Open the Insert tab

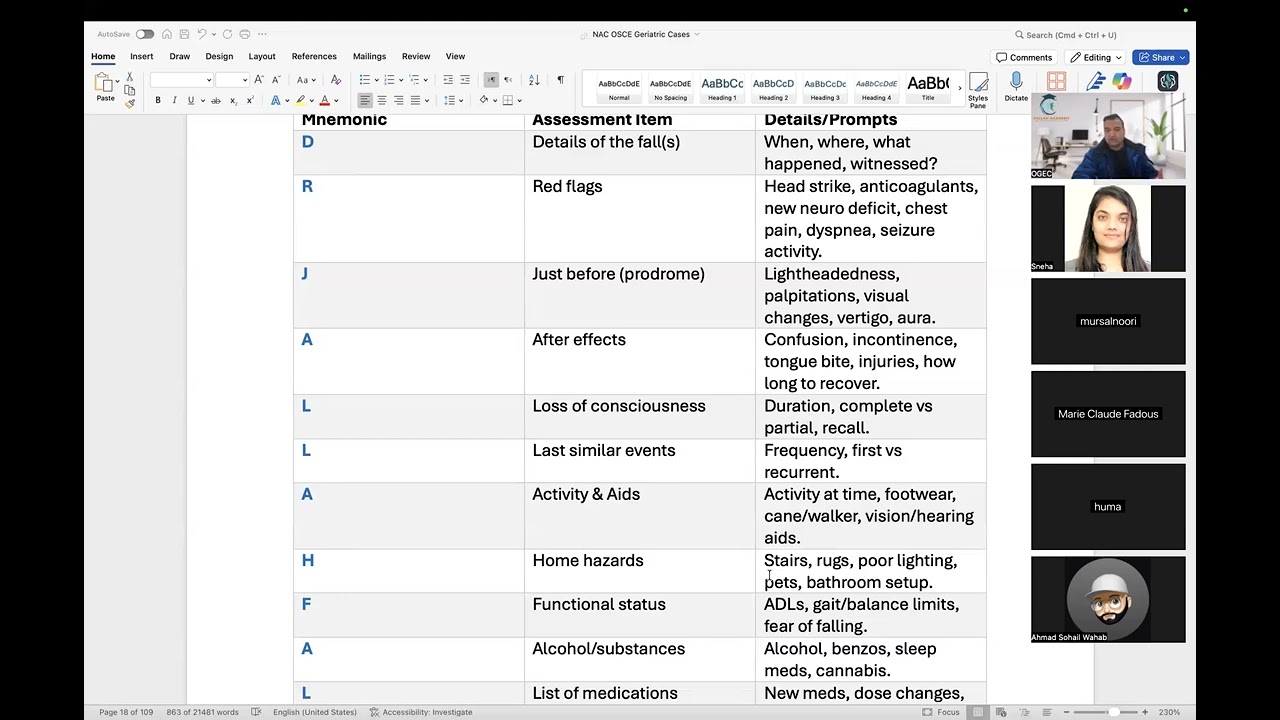(x=141, y=56)
